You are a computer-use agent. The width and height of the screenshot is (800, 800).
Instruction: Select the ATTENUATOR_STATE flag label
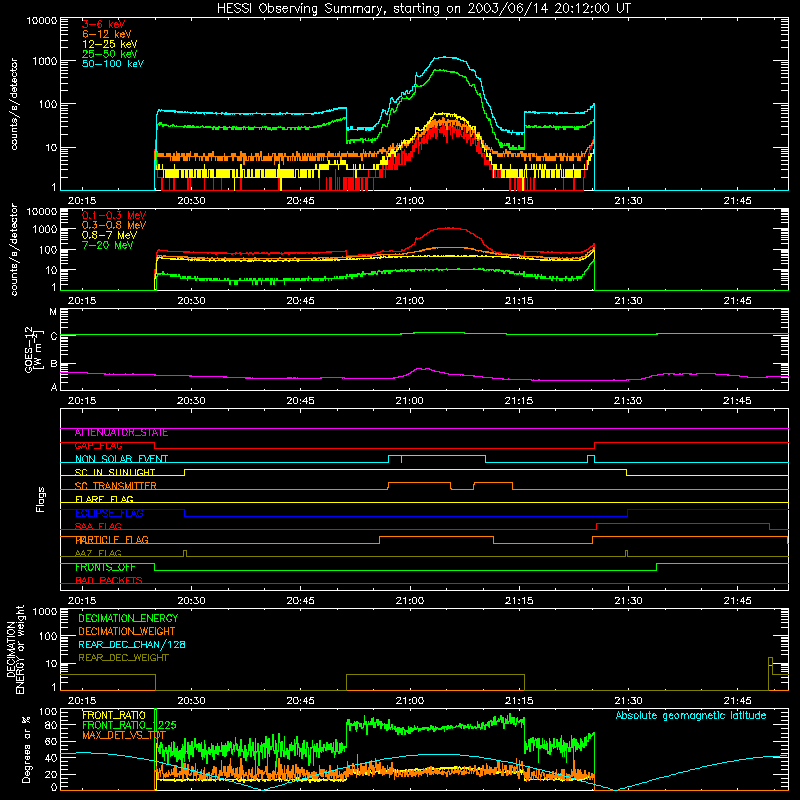pos(121,433)
